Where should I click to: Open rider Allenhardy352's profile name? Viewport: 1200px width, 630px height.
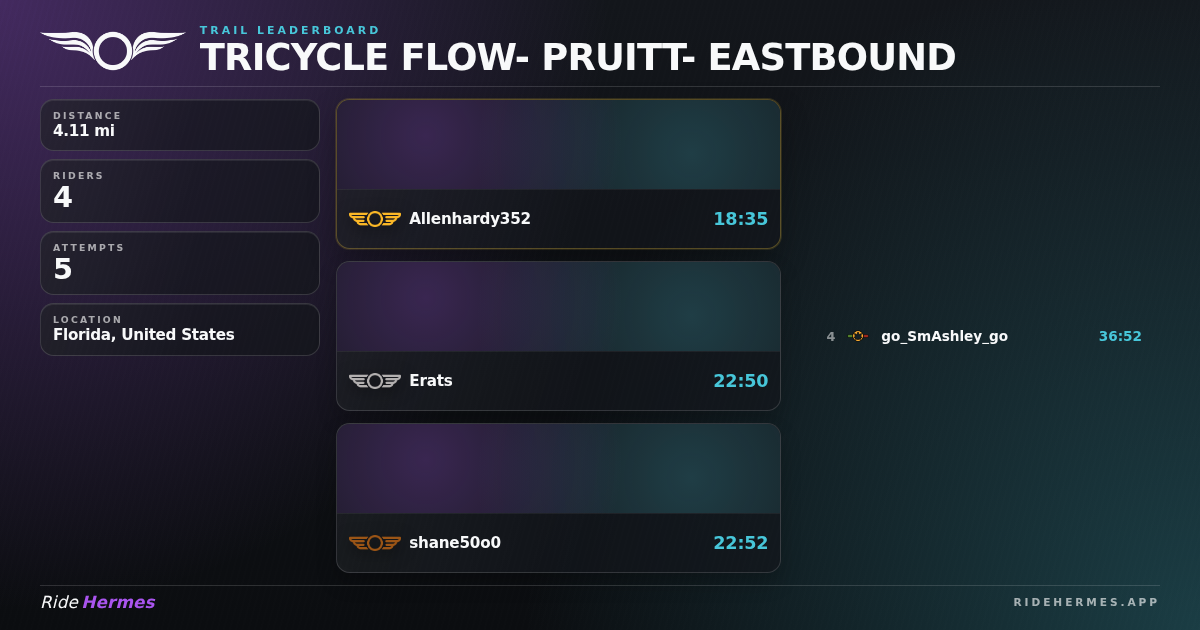469,219
